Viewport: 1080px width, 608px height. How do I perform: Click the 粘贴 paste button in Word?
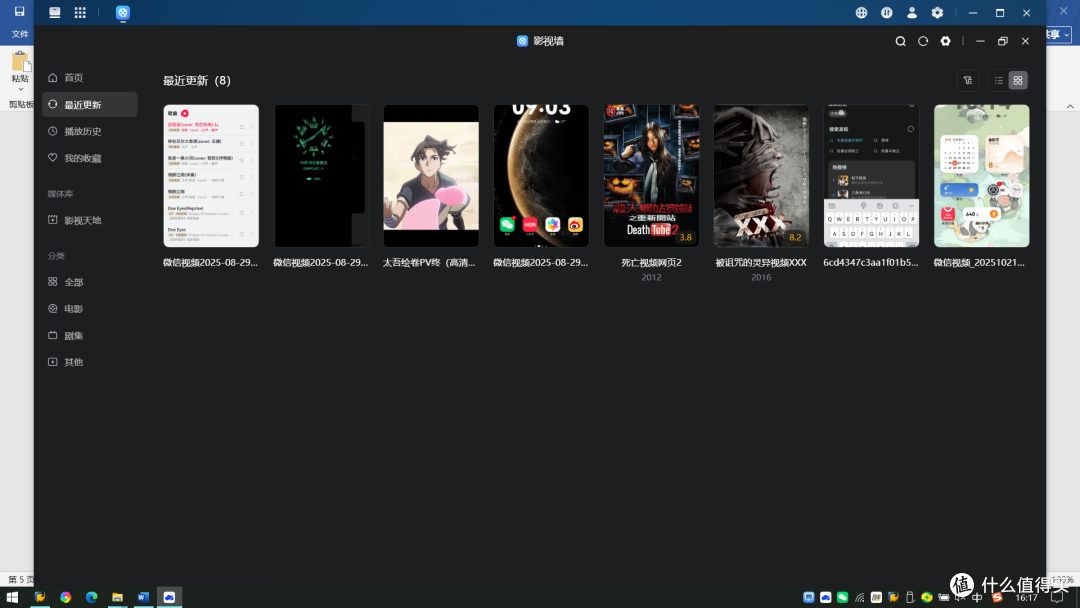pos(20,67)
